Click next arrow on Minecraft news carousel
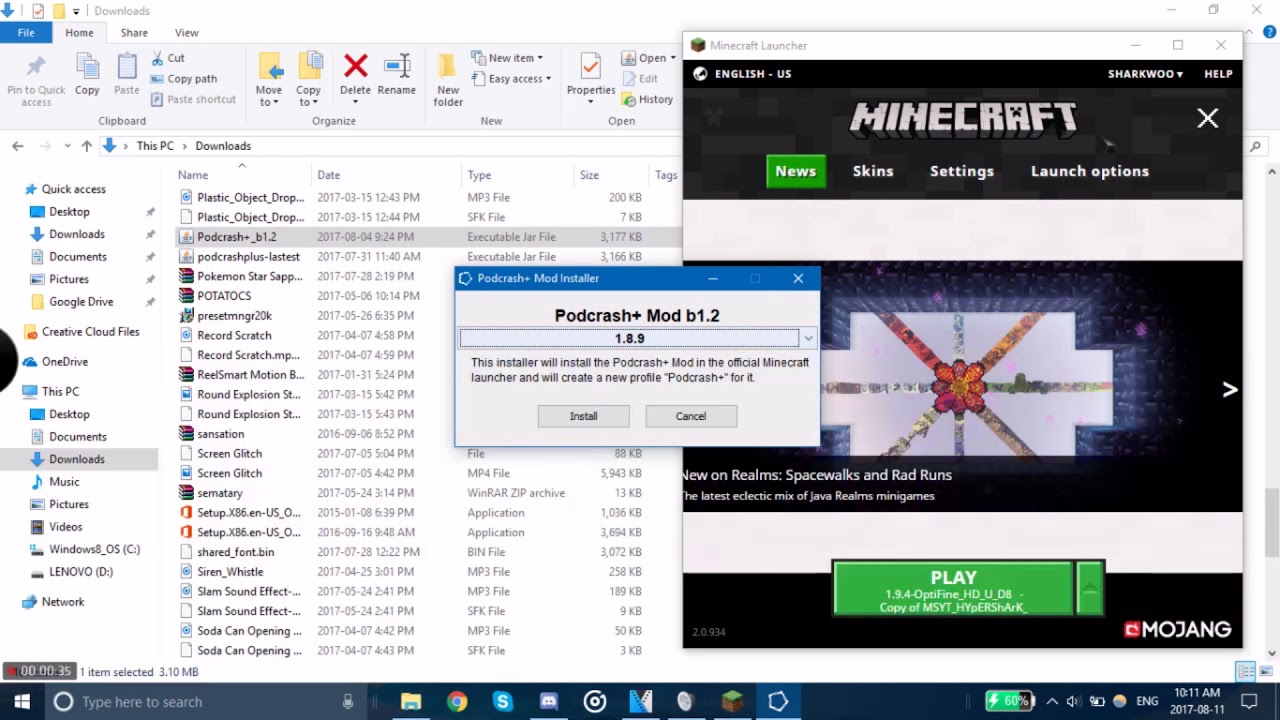Viewport: 1280px width, 720px height. (1230, 390)
